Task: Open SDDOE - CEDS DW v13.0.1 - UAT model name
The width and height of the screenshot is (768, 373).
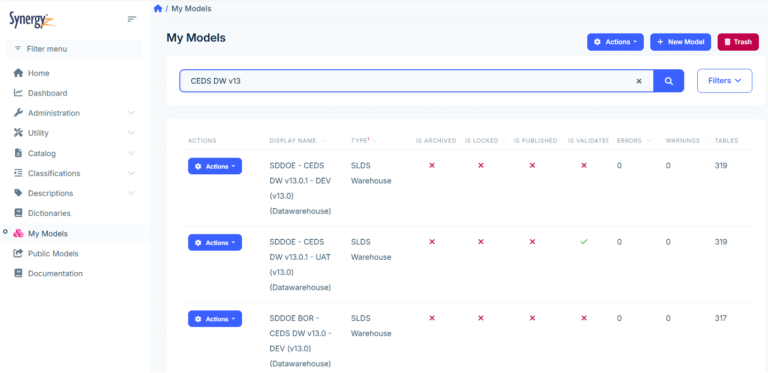Action: click(300, 265)
